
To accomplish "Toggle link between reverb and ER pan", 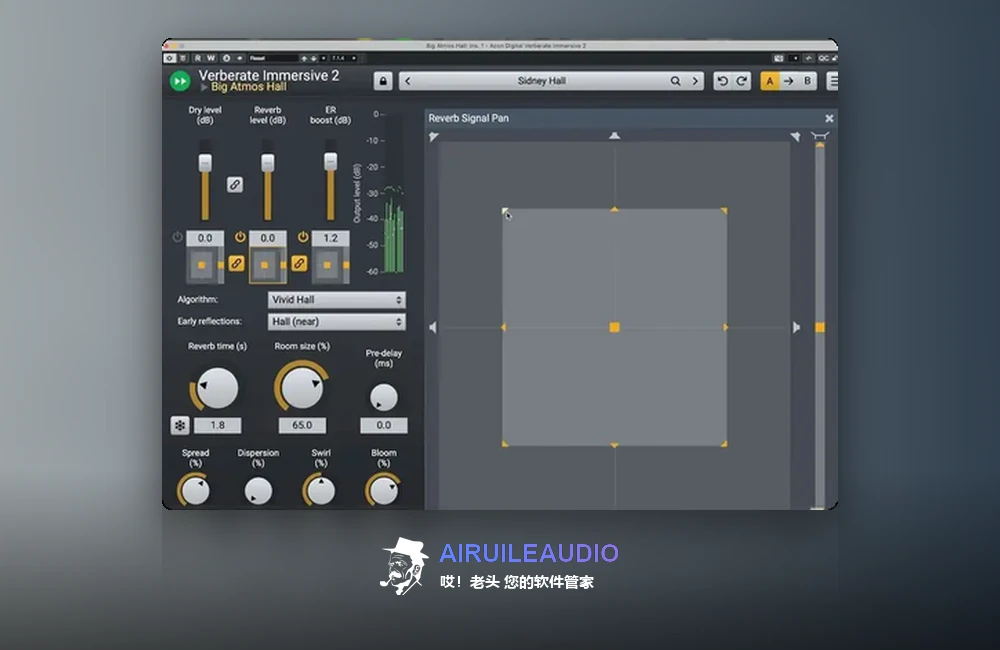I will point(299,263).
